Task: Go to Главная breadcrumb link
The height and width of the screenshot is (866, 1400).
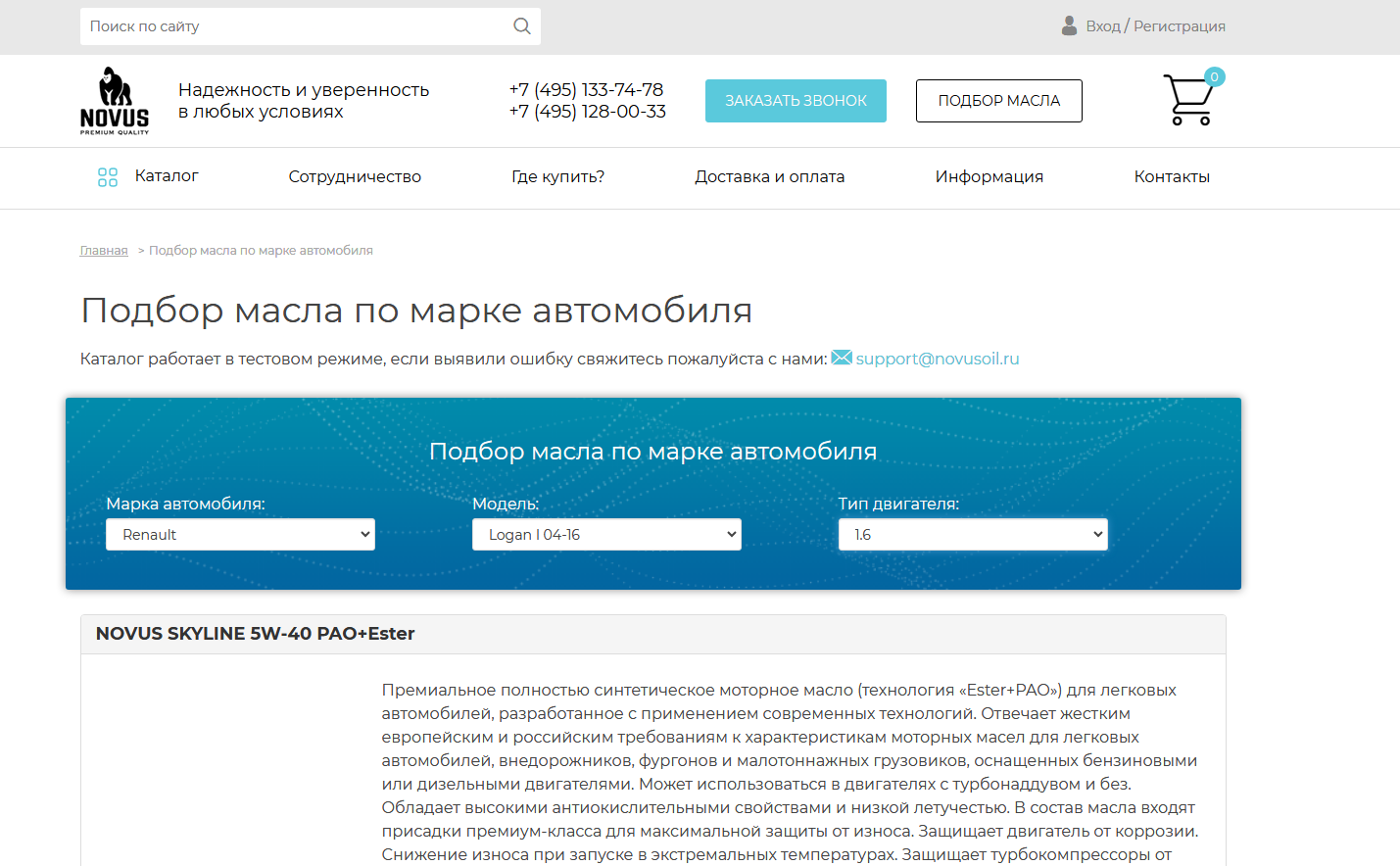Action: click(104, 251)
